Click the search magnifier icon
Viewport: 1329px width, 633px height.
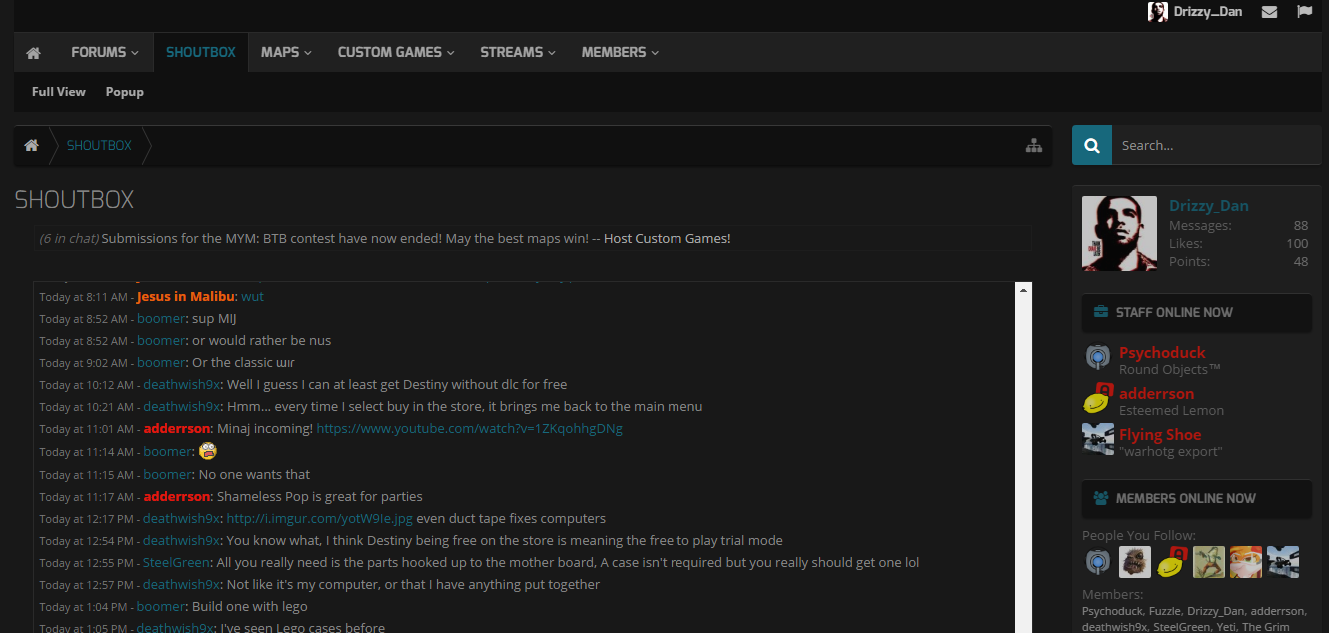click(1091, 145)
